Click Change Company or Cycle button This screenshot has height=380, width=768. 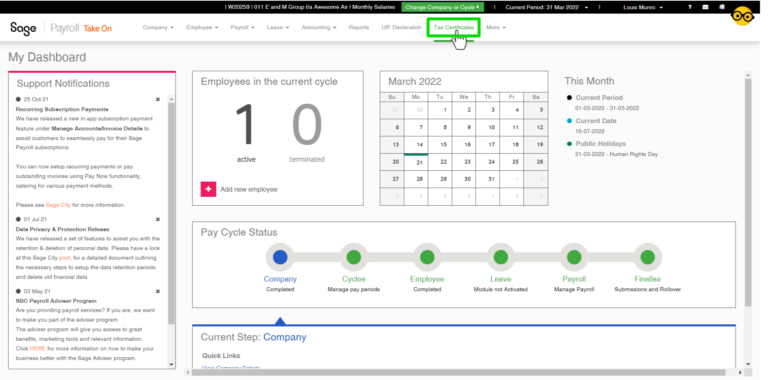[442, 7]
